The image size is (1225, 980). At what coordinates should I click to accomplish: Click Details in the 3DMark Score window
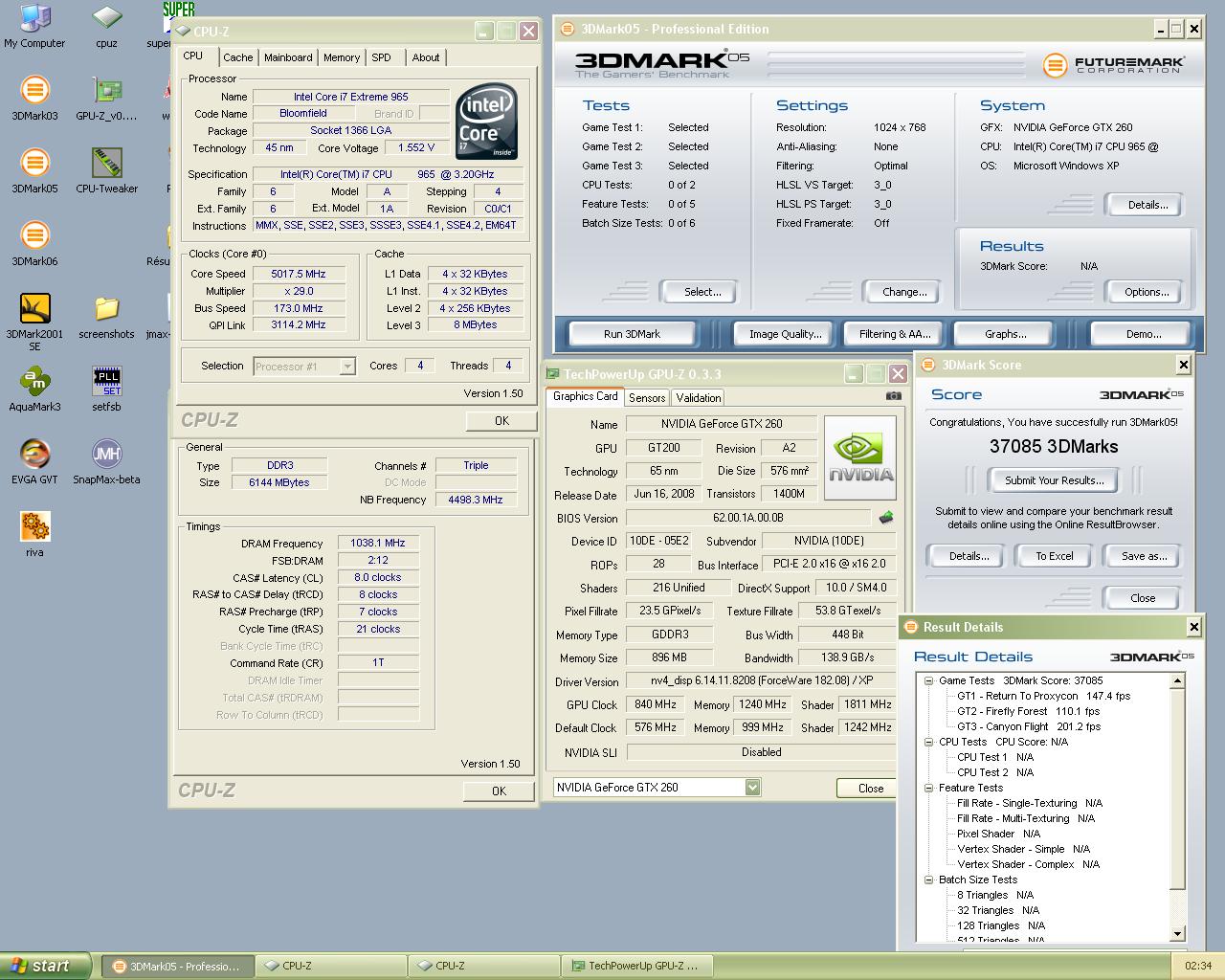[x=969, y=556]
